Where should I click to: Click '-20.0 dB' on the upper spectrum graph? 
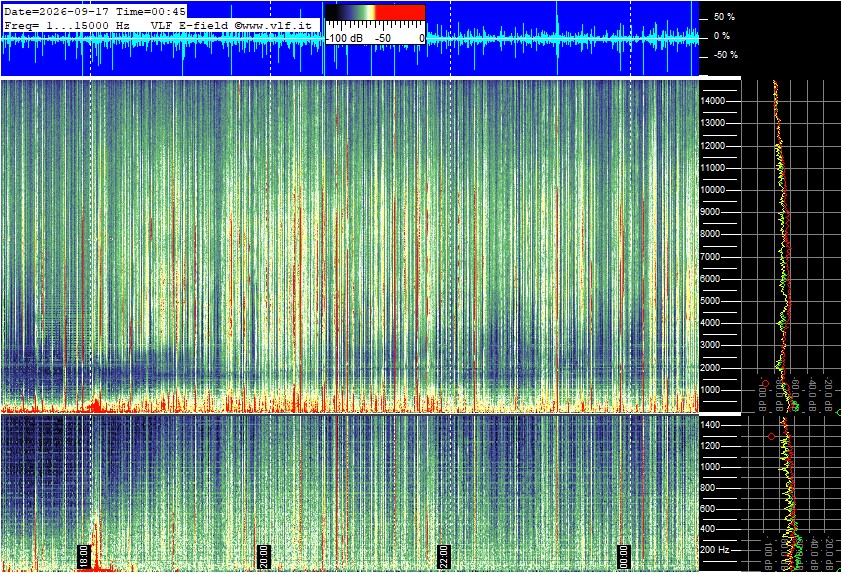(829, 394)
